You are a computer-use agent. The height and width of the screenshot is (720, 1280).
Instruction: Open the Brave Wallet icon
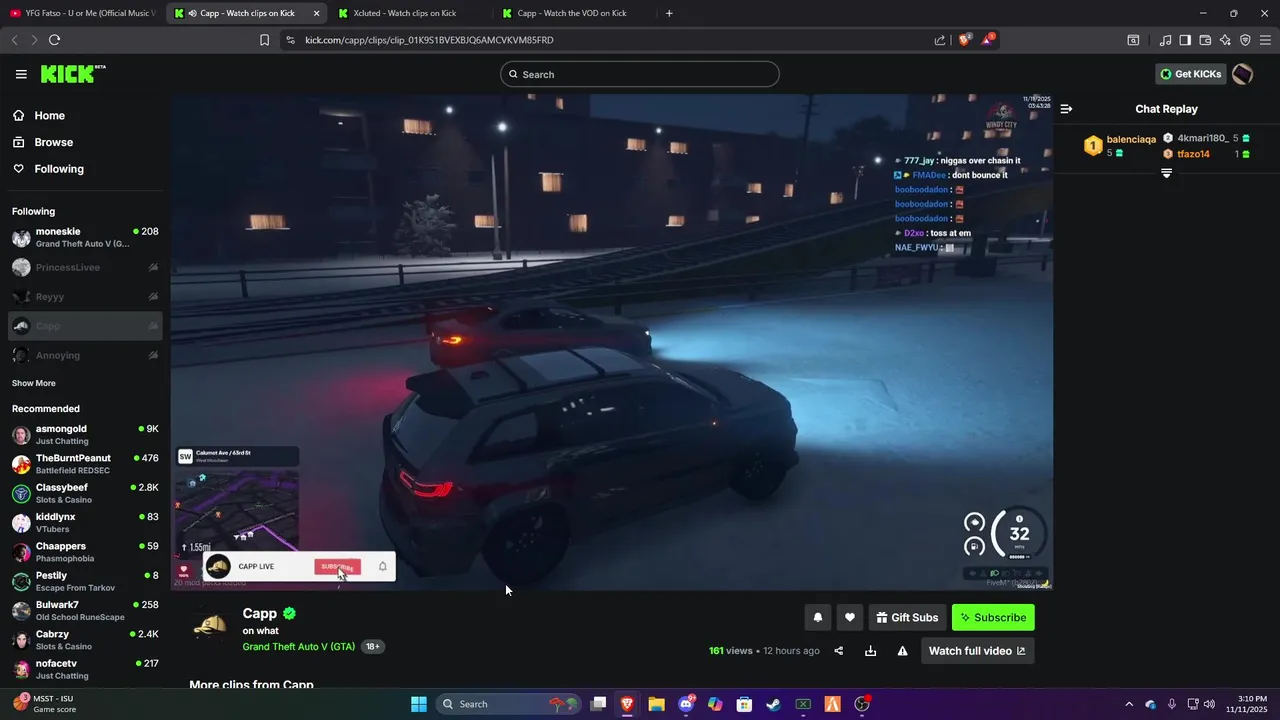click(x=1205, y=40)
